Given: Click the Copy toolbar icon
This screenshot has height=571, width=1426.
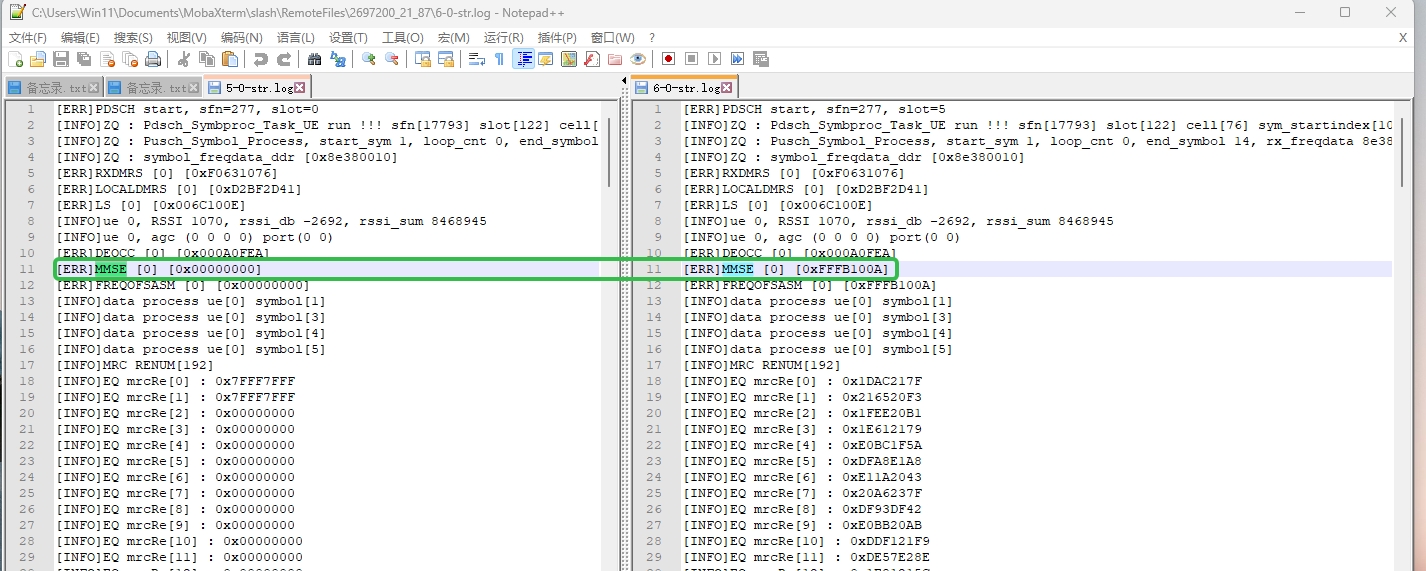Looking at the screenshot, I should click(207, 59).
